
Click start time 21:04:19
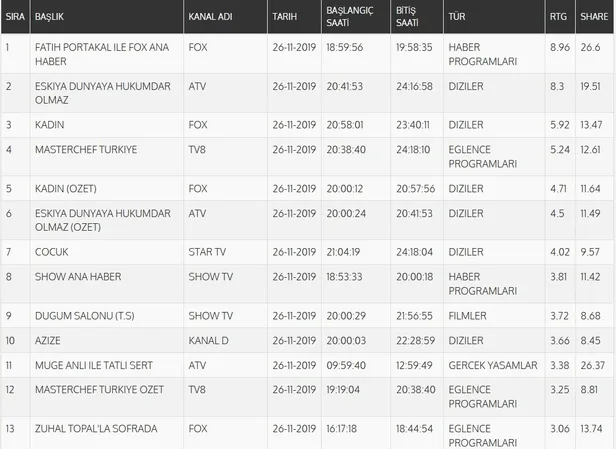[343, 252]
